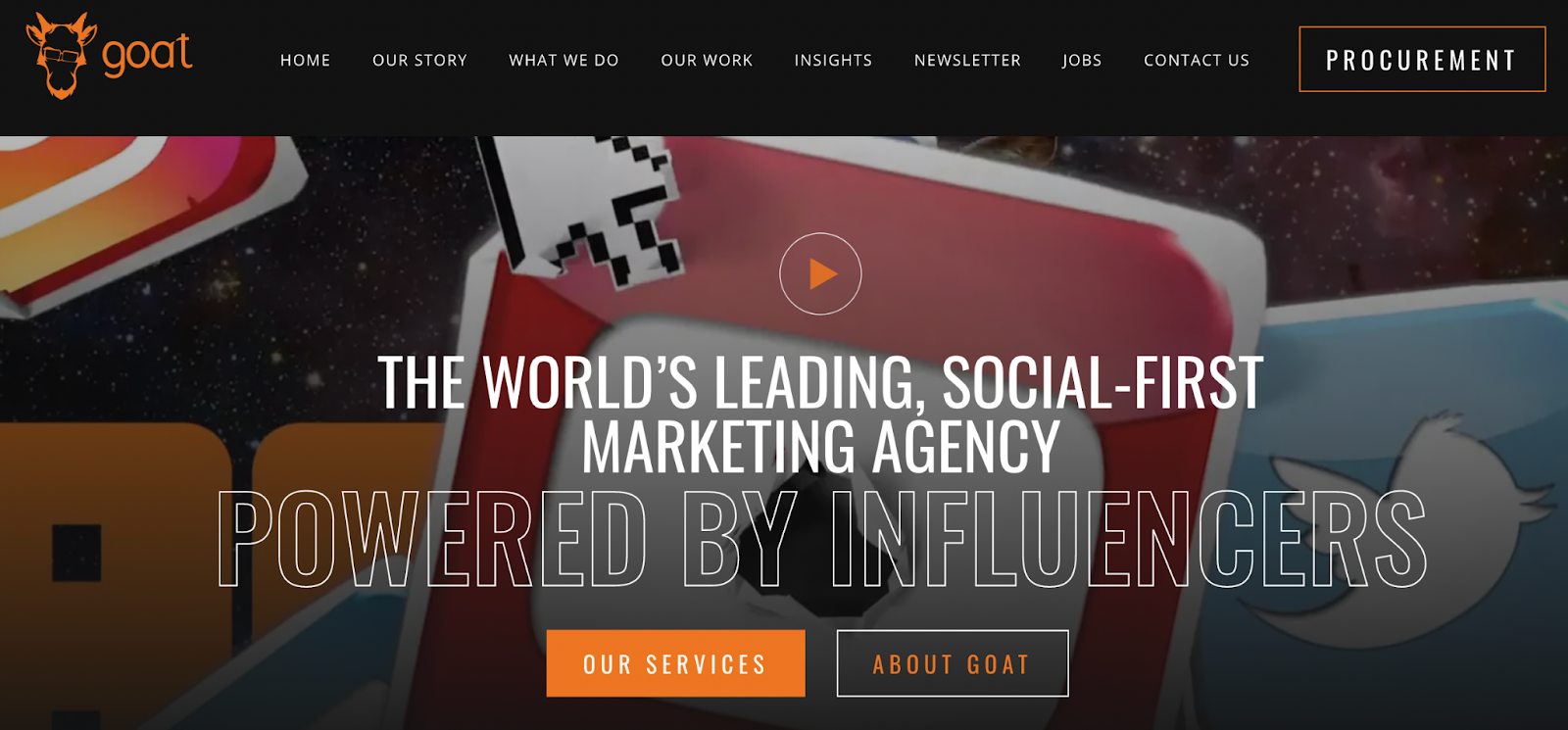
Task: Go to Contact Us
Action: pos(1197,60)
